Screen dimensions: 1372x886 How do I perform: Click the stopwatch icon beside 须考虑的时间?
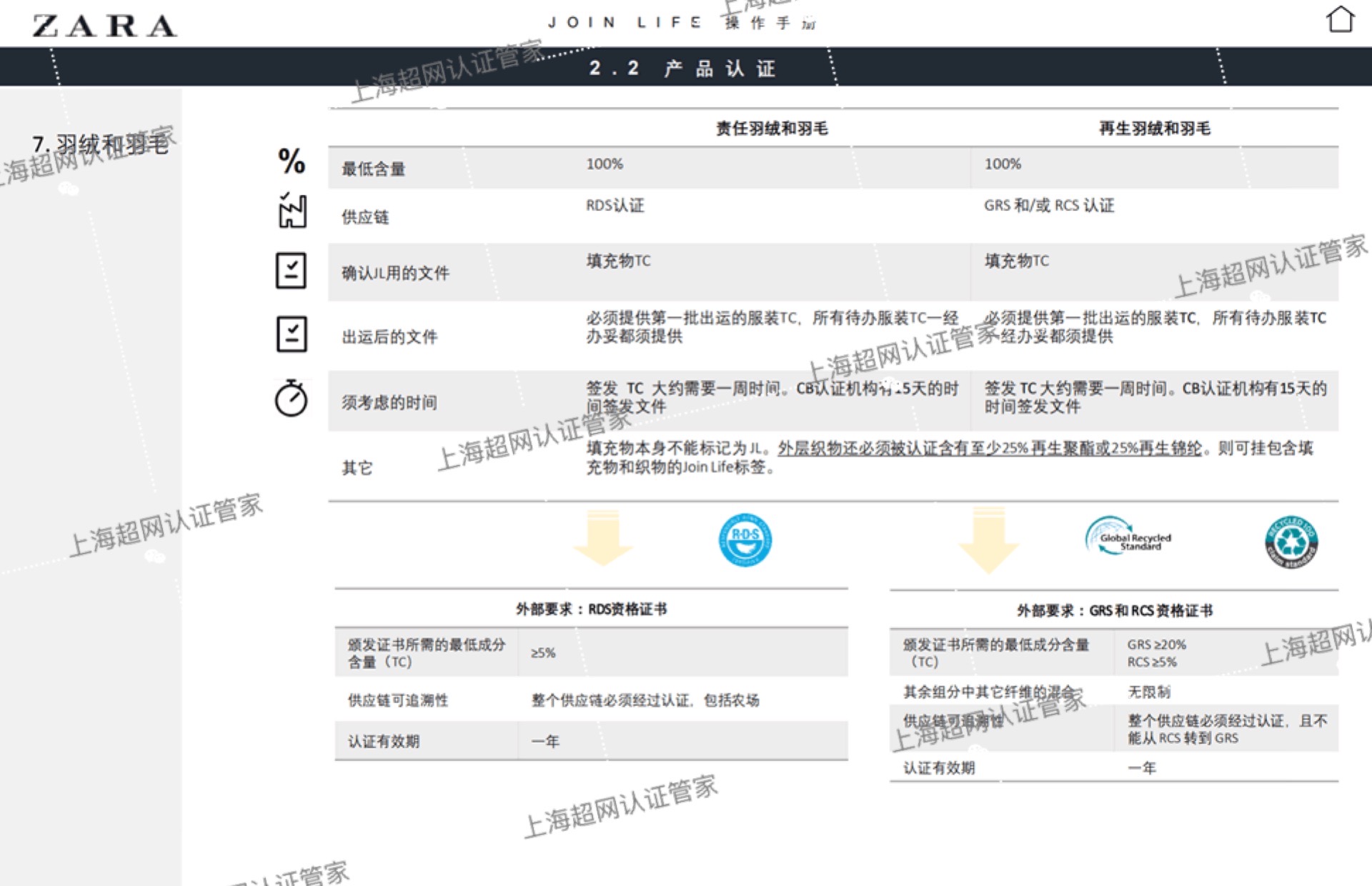coord(292,397)
